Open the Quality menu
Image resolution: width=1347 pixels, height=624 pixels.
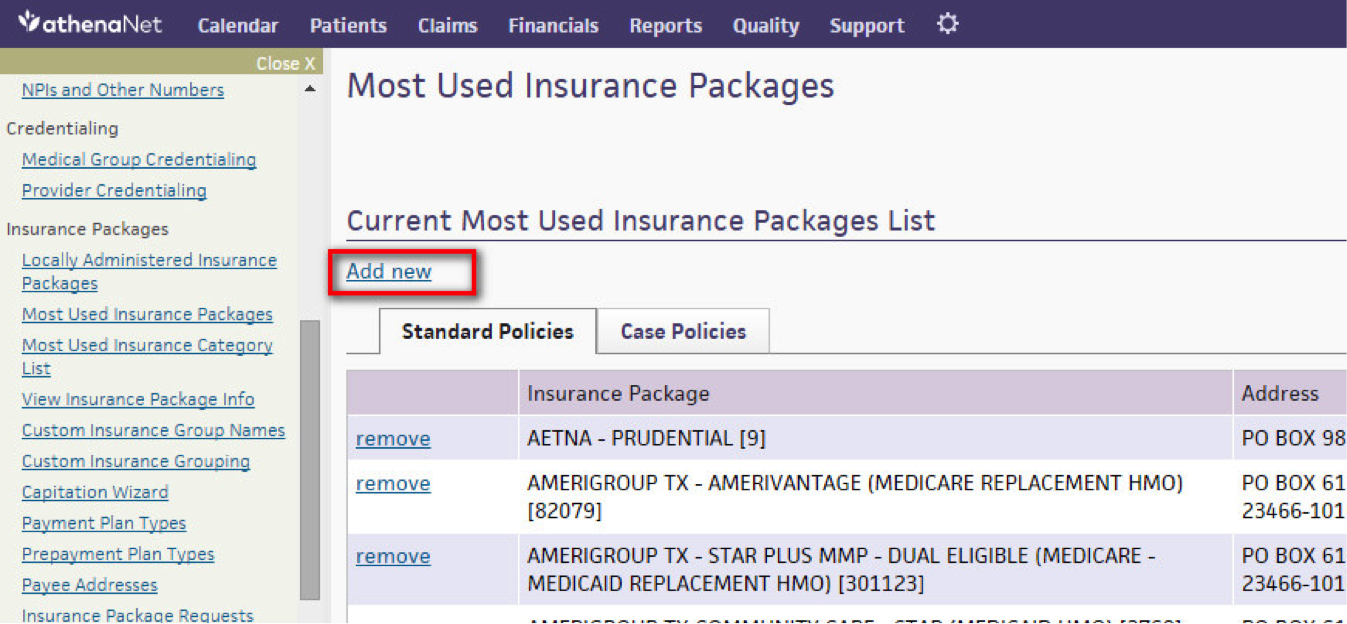point(765,26)
